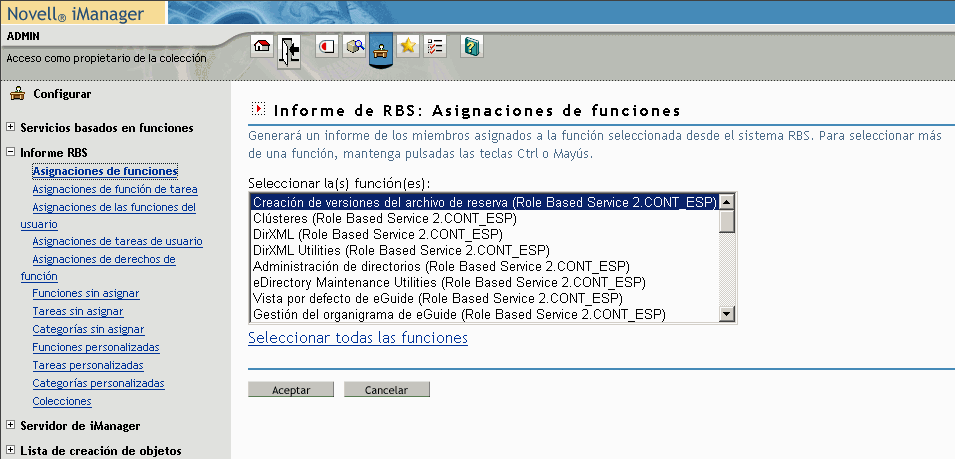Open Tareas sin asignar report
The image size is (955, 459).
[x=78, y=311]
